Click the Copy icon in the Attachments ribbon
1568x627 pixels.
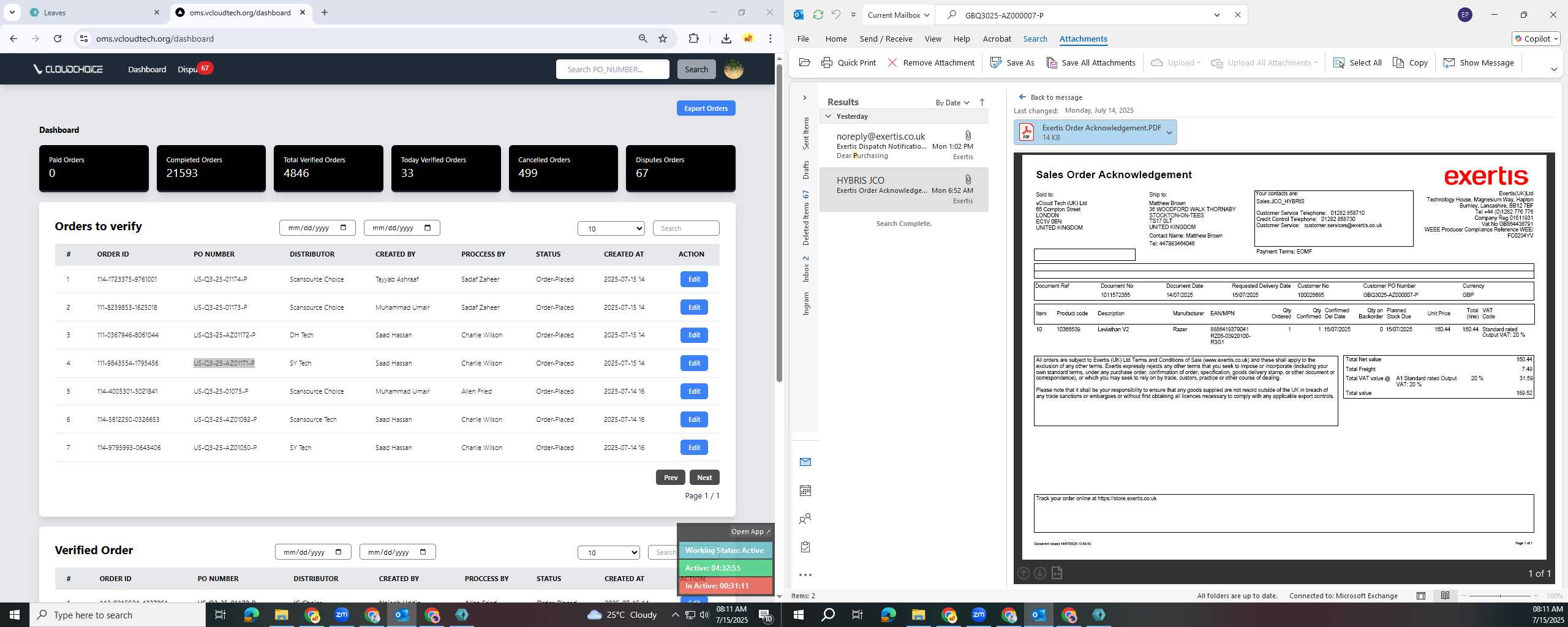click(x=1398, y=62)
